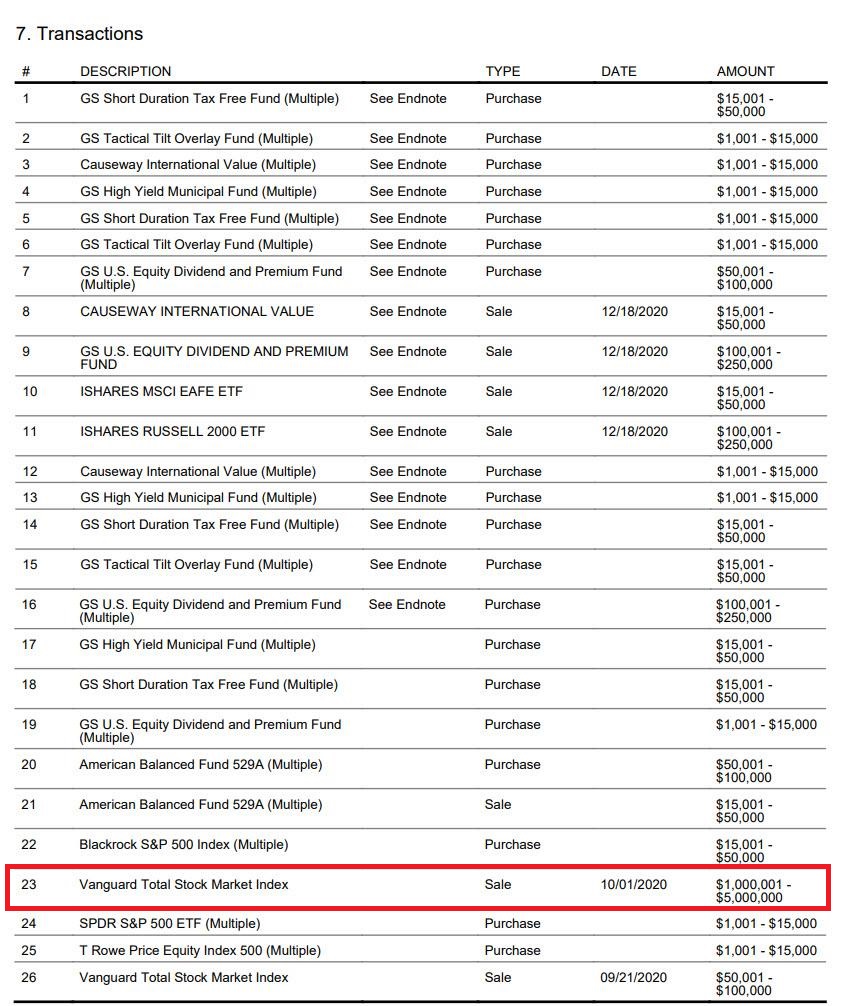Click the $1,000,001 - $5,000,000 amount
The height and width of the screenshot is (1006, 861).
[753, 891]
